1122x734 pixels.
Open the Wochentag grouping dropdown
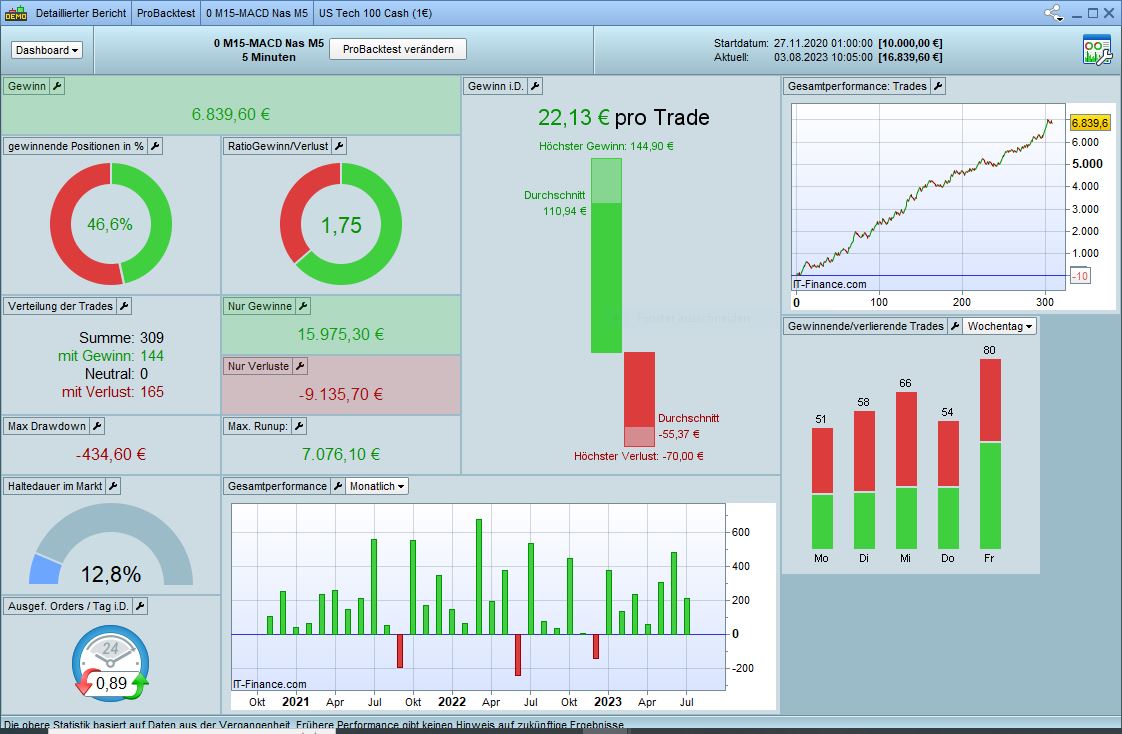point(1000,327)
